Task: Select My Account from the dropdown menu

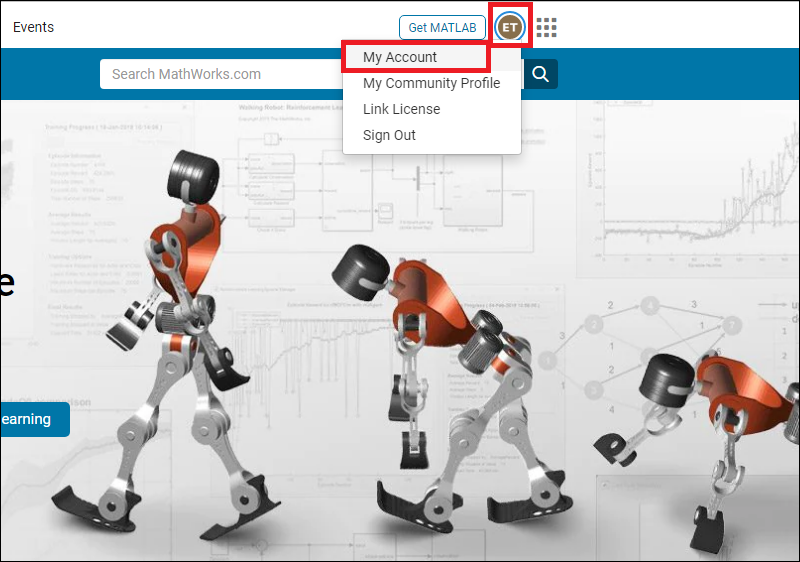Action: (x=400, y=57)
